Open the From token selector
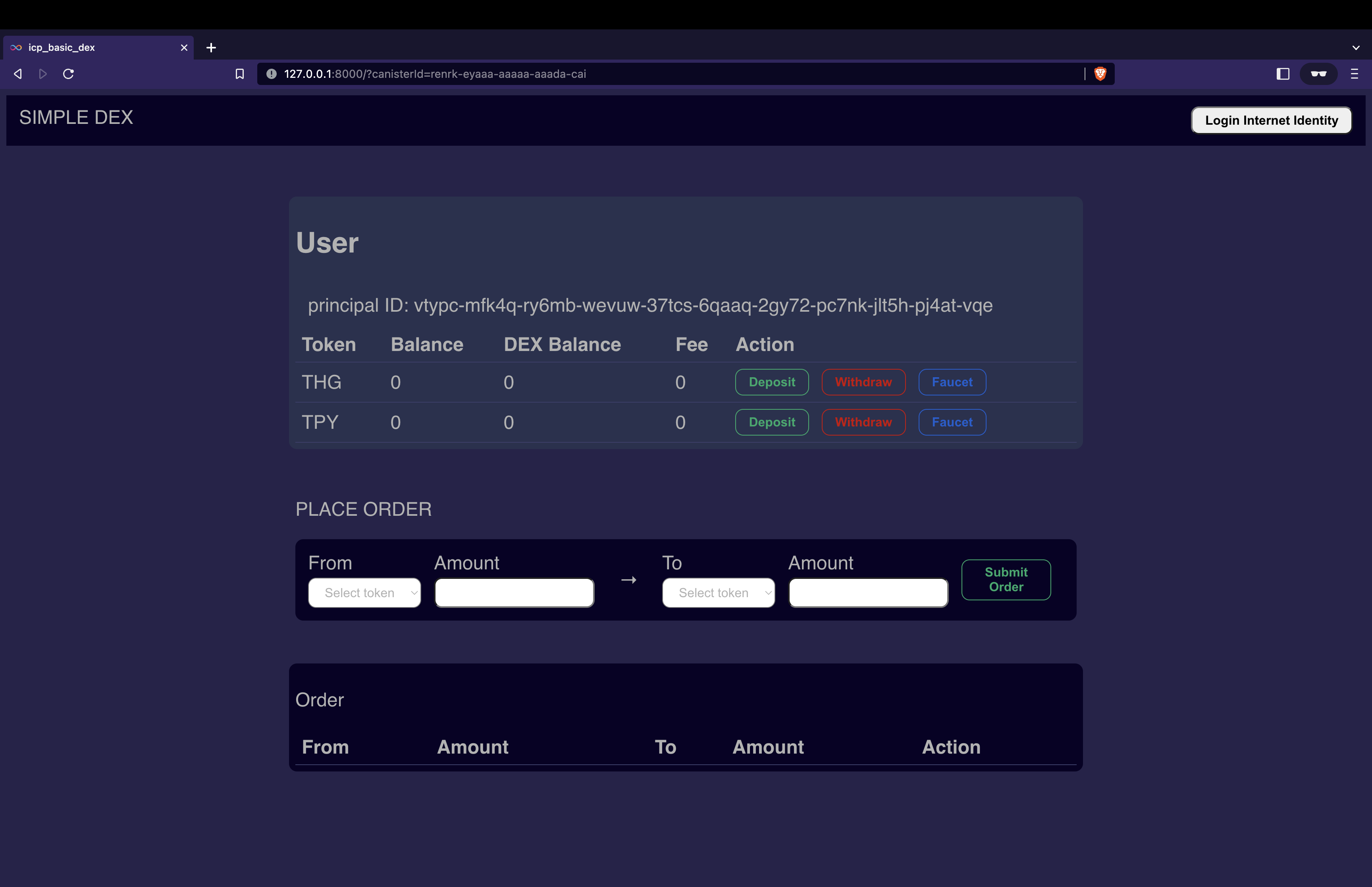Image resolution: width=1372 pixels, height=887 pixels. [364, 593]
